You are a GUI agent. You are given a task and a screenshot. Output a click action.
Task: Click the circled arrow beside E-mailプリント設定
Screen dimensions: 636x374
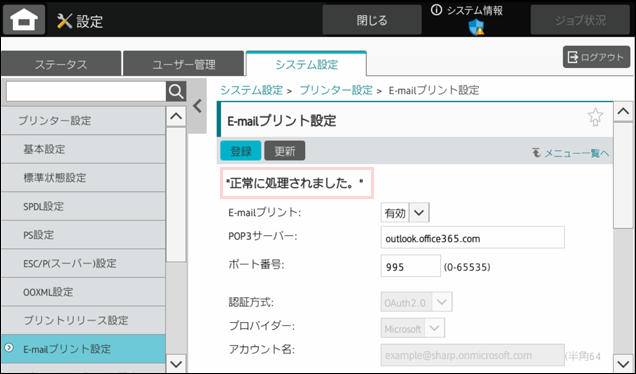pos(9,348)
